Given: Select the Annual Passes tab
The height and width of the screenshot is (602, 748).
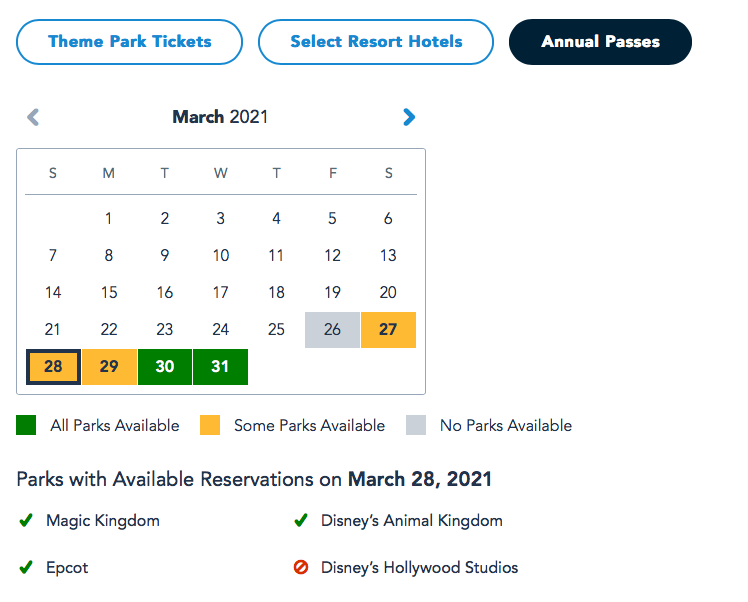Looking at the screenshot, I should click(600, 42).
